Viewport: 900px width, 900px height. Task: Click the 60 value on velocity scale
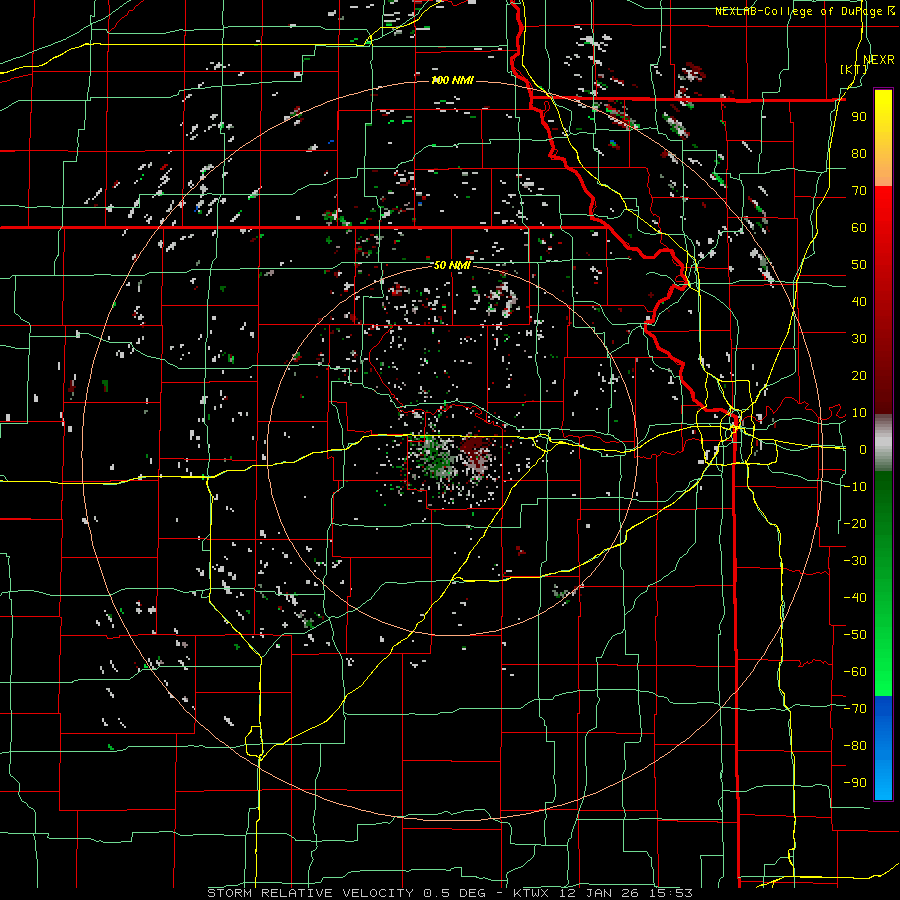tap(859, 228)
